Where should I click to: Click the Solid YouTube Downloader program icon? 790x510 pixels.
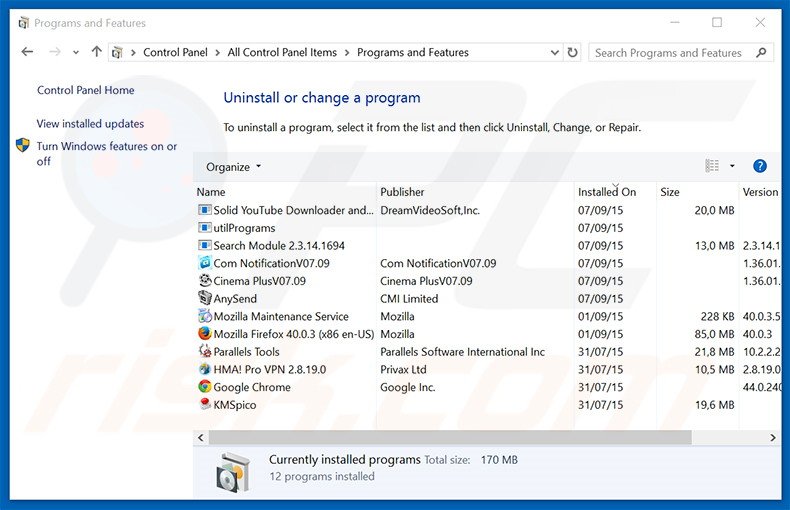[205, 210]
